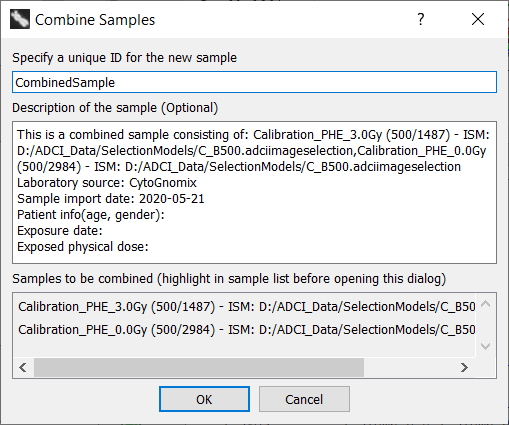Place cursor on the Exposure date line
Viewport: 509px width, 425px height.
point(60,231)
